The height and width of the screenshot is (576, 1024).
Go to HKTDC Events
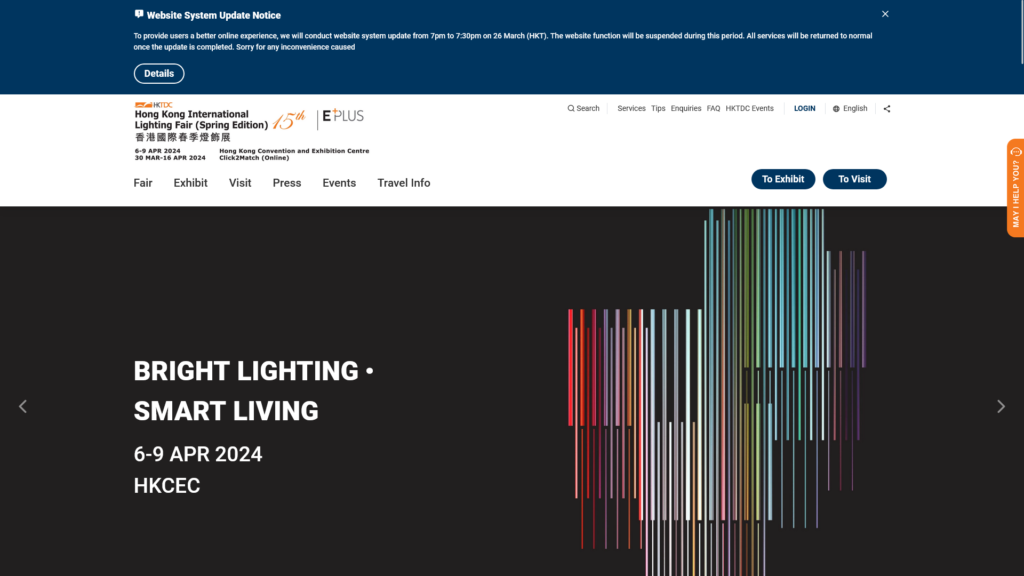(x=749, y=108)
